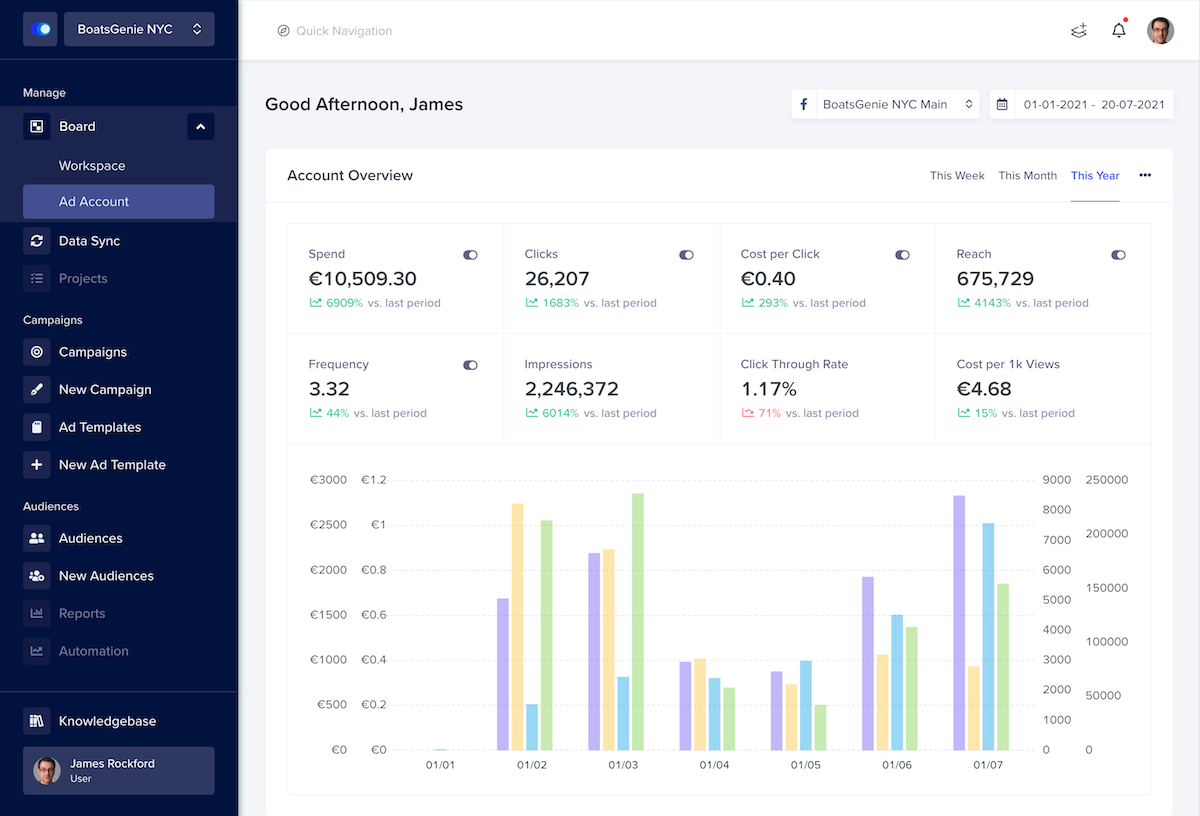Open Campaigns target icon in sidebar
The height and width of the screenshot is (816, 1200).
[x=37, y=352]
